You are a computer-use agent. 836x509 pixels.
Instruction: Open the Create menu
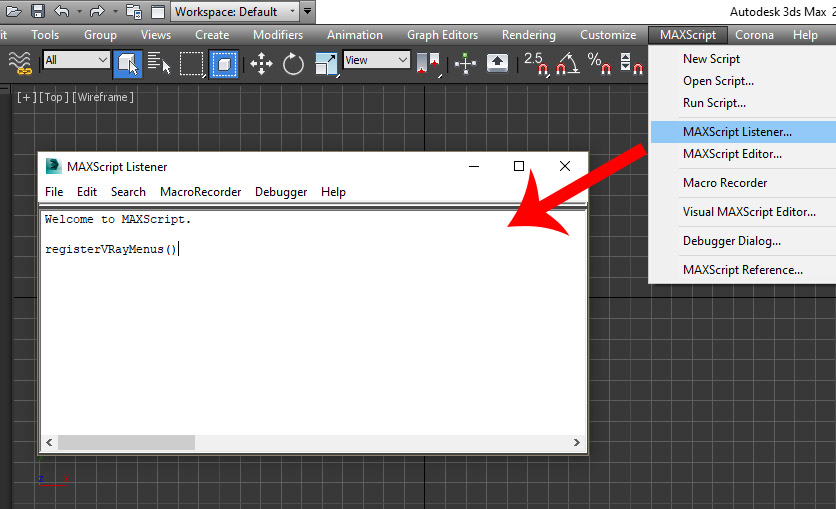pos(212,35)
